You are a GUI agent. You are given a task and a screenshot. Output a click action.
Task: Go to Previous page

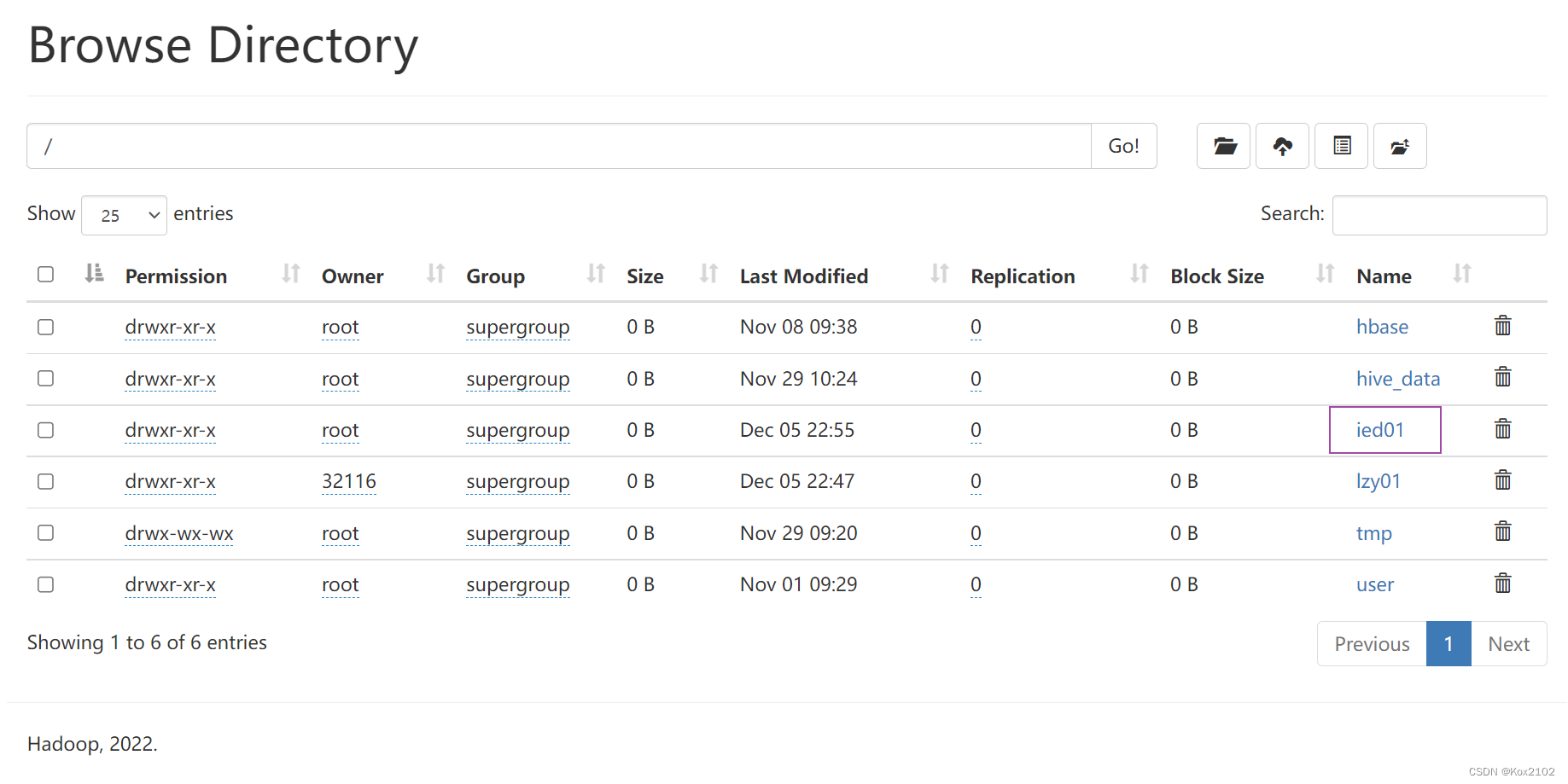coord(1372,644)
